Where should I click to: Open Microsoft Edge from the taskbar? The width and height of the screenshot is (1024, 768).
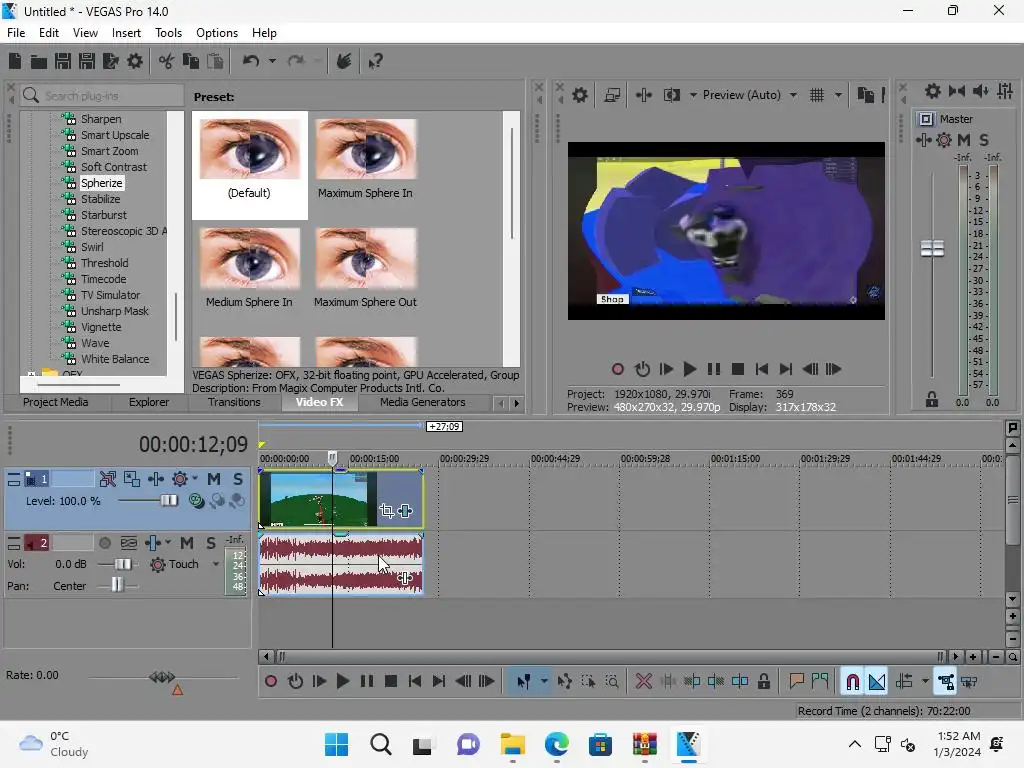click(x=557, y=744)
